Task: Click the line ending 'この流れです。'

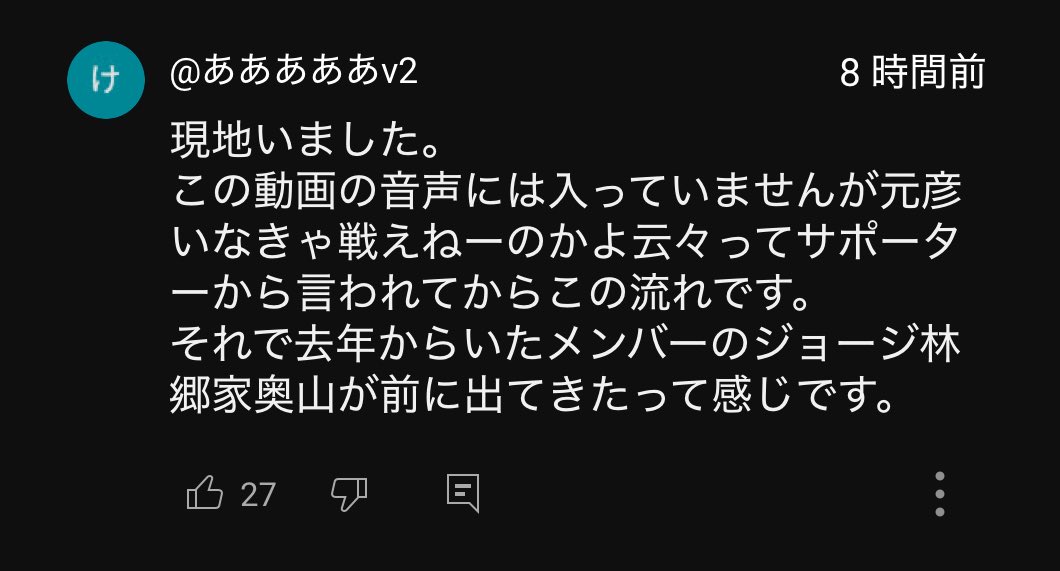Action: click(x=491, y=292)
